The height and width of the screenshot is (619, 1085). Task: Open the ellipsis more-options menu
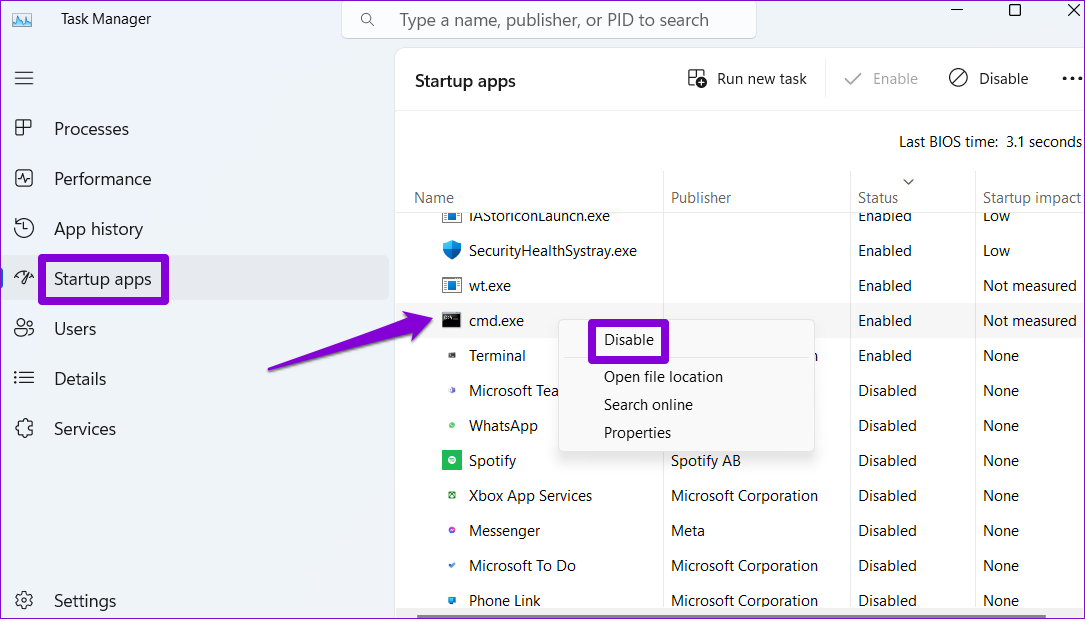[1072, 78]
